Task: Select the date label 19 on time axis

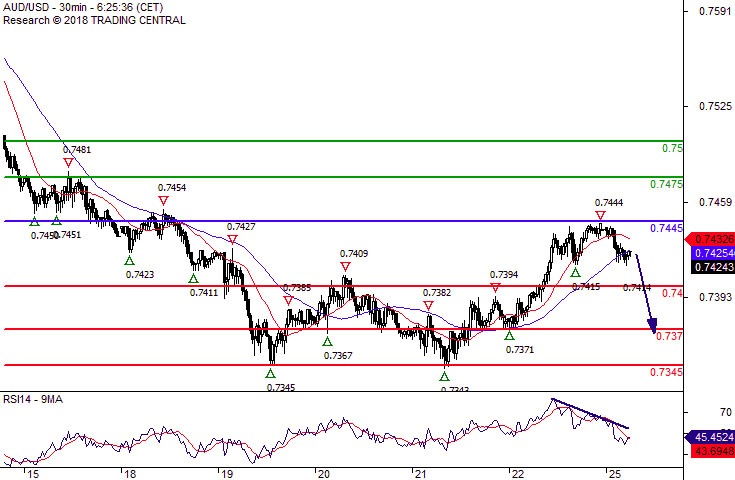Action: pos(227,474)
